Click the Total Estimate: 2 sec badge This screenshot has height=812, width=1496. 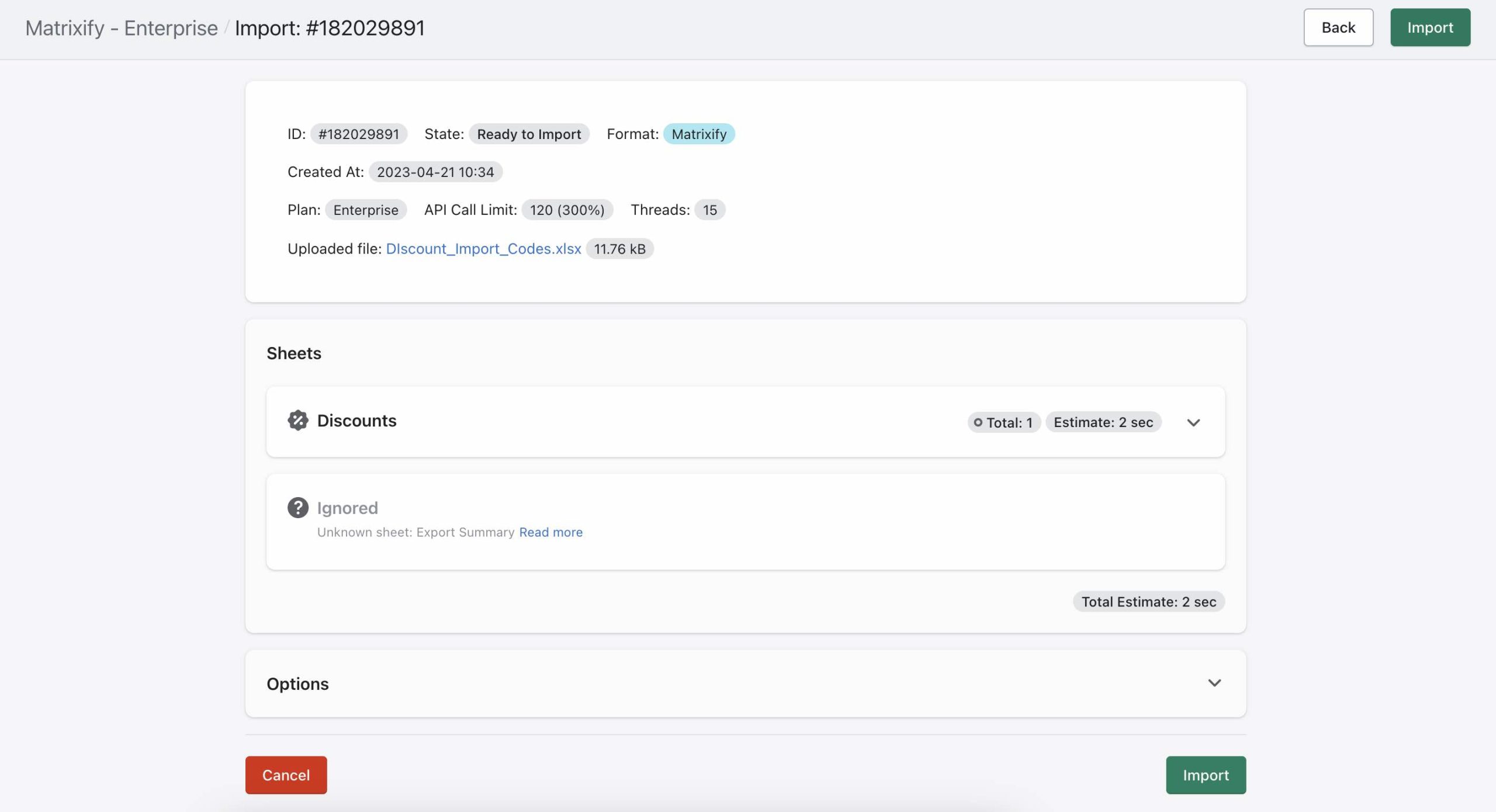(1148, 602)
